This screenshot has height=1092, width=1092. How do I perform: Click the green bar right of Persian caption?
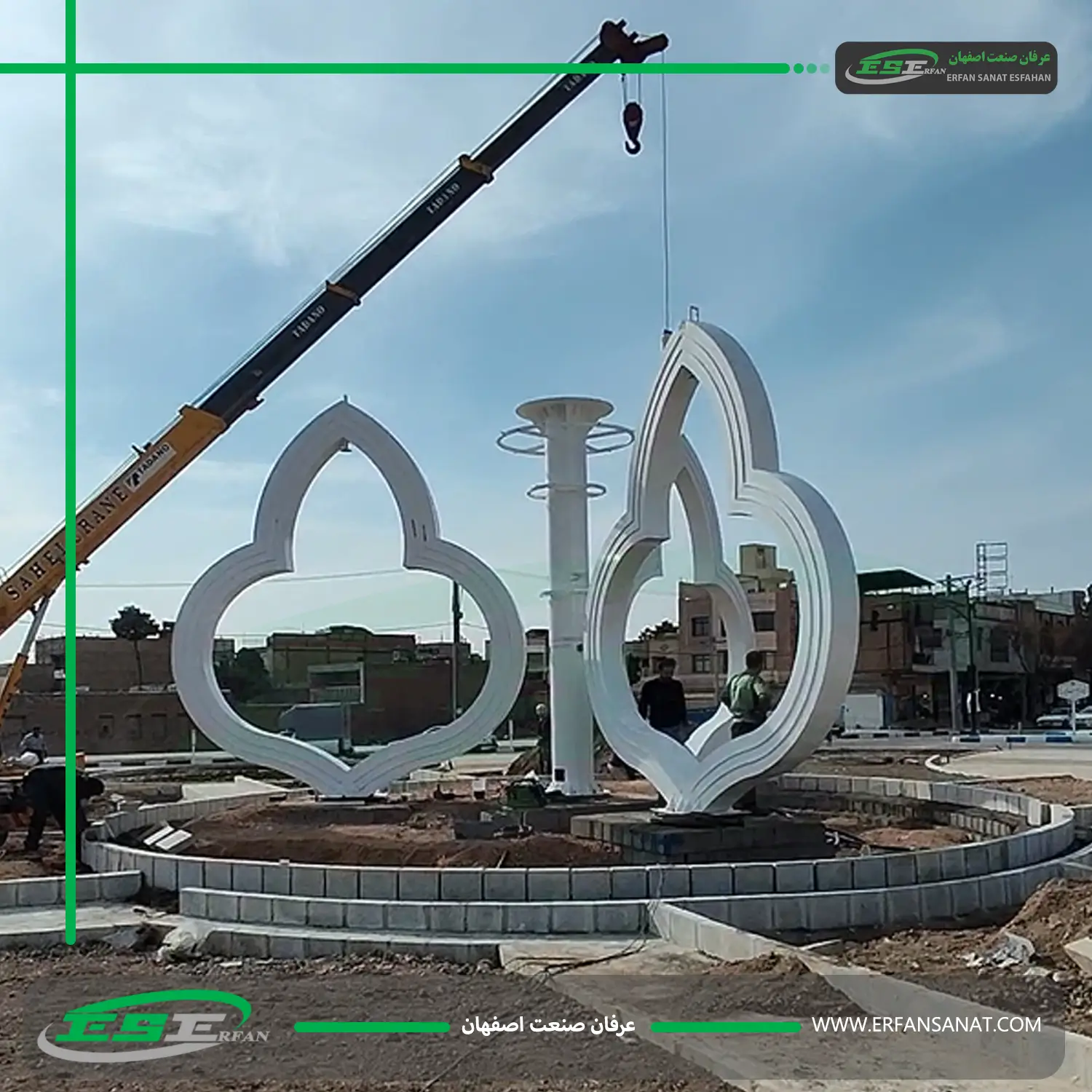725,1027
